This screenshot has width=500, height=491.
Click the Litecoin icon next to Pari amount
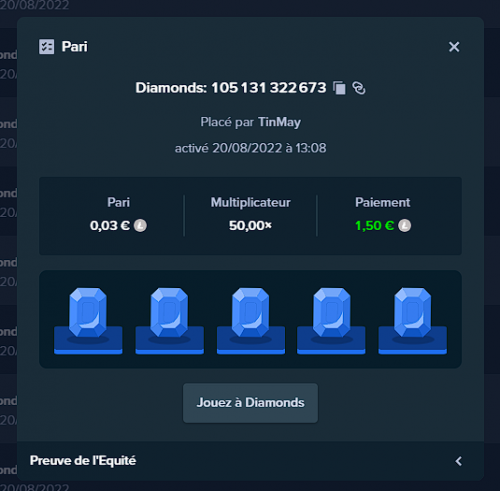click(140, 226)
